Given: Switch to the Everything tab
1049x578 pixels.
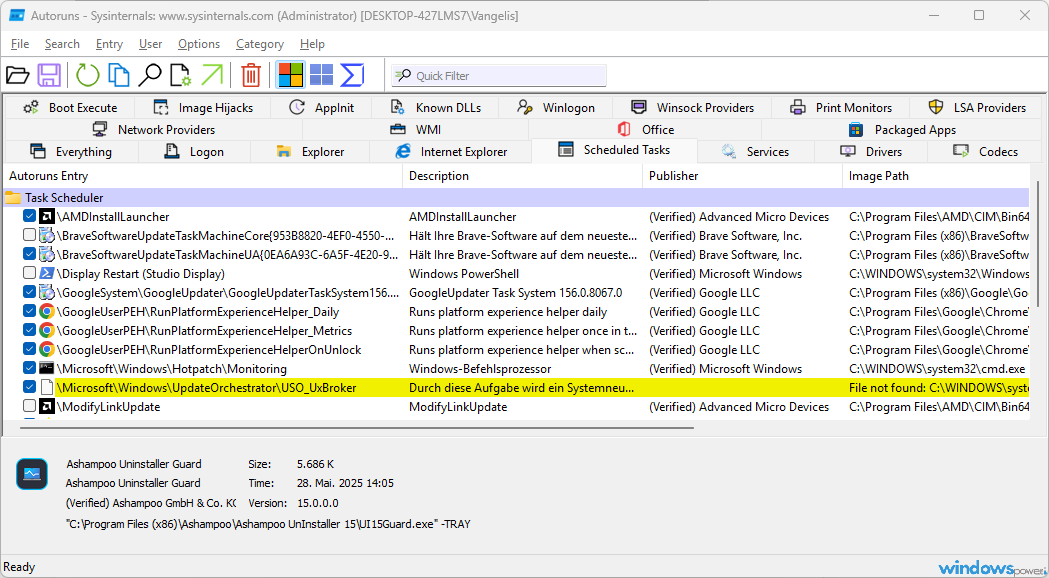Looking at the screenshot, I should [x=72, y=152].
